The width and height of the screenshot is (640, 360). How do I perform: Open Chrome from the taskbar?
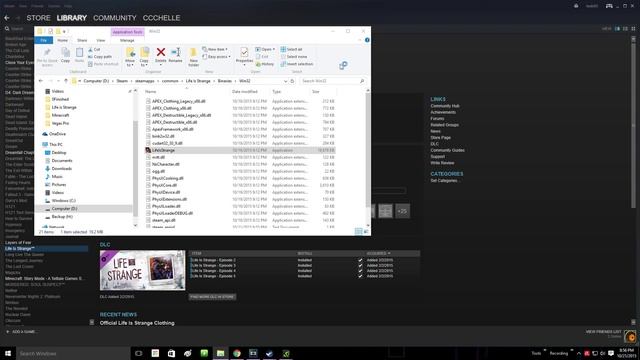pos(237,353)
